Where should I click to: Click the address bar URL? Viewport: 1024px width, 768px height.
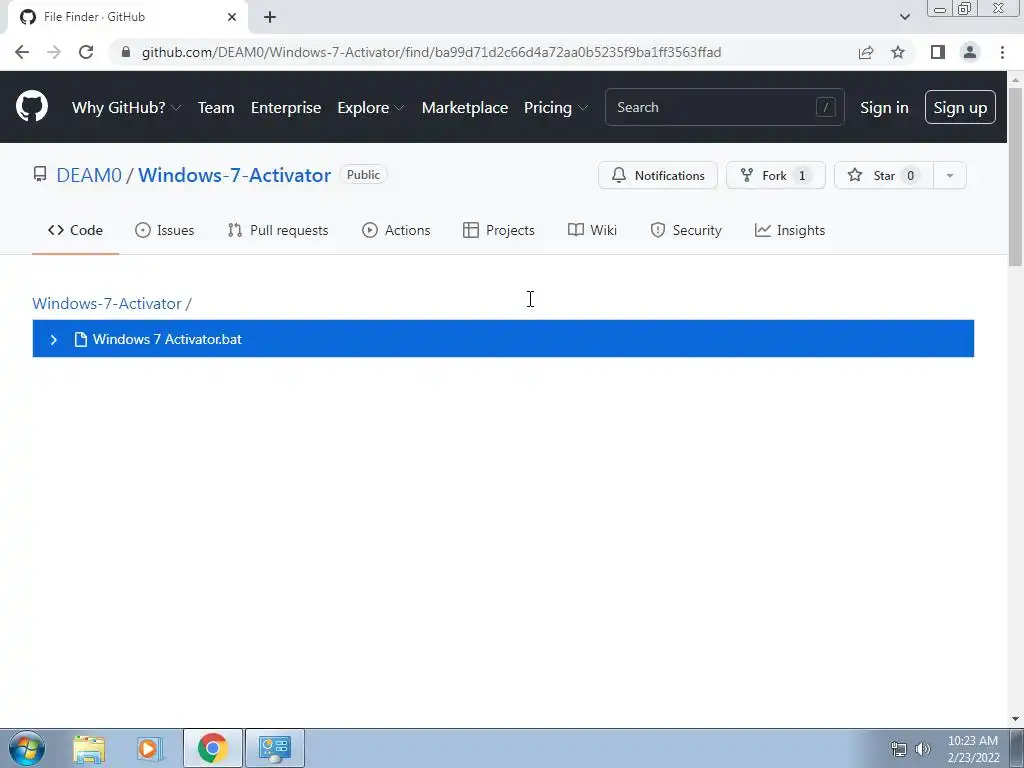pos(431,52)
